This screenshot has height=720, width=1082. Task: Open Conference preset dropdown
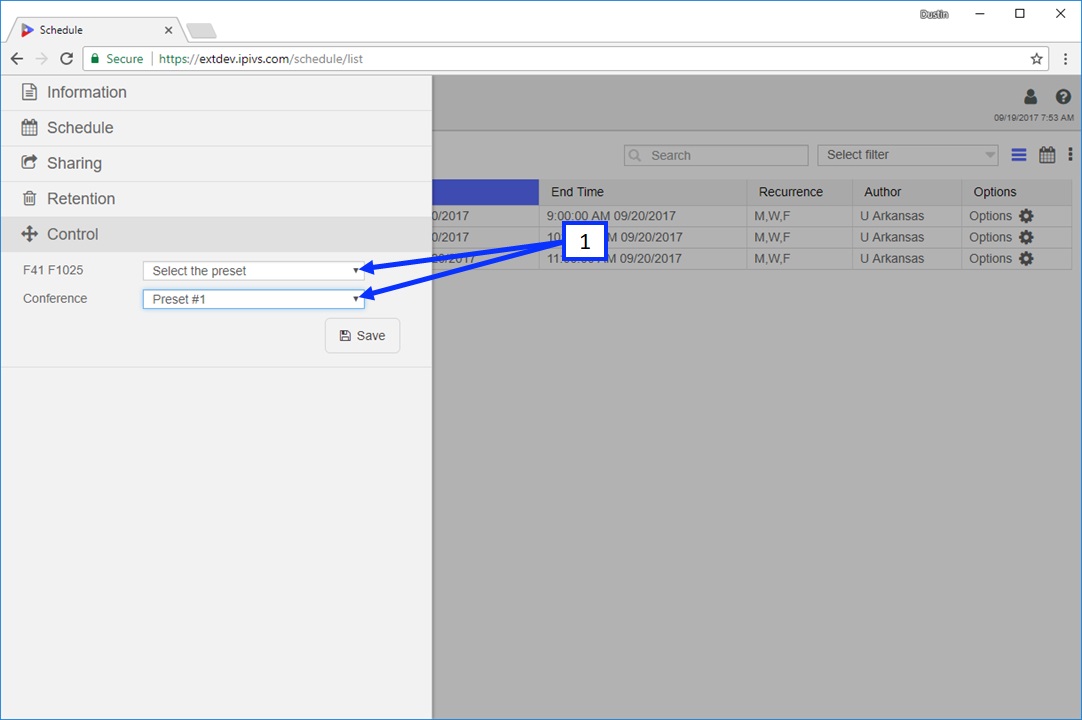point(253,299)
